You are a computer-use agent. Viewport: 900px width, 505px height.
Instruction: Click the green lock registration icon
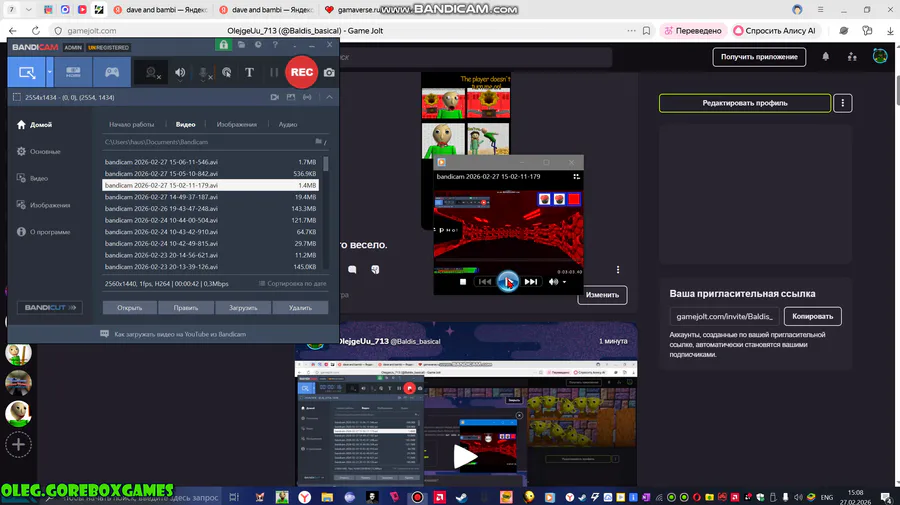click(223, 45)
